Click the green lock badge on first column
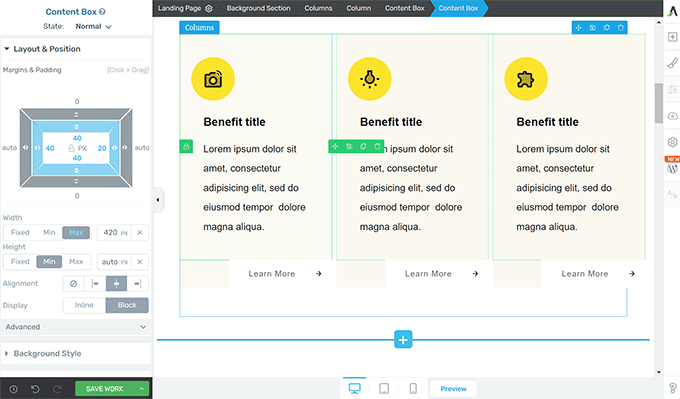This screenshot has height=399, width=680. point(186,147)
